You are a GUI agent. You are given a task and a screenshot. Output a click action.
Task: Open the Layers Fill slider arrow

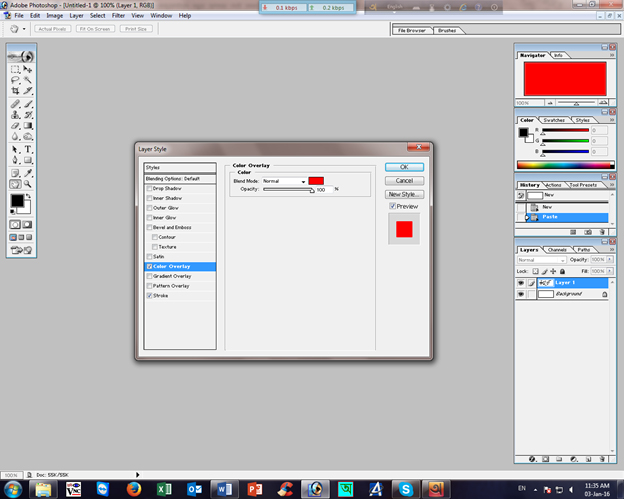[x=610, y=271]
